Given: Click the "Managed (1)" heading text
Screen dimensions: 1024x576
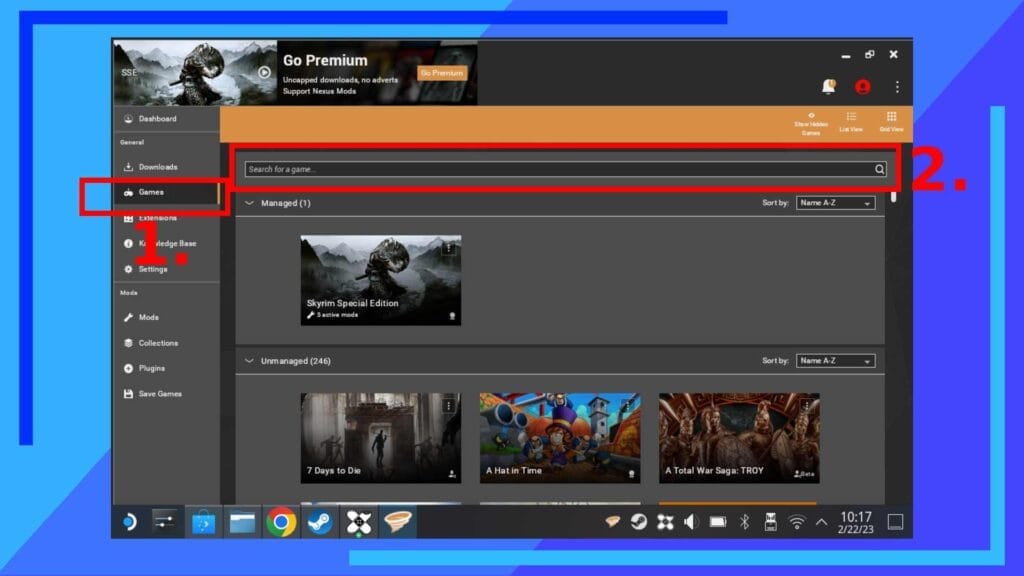Looking at the screenshot, I should coord(285,203).
